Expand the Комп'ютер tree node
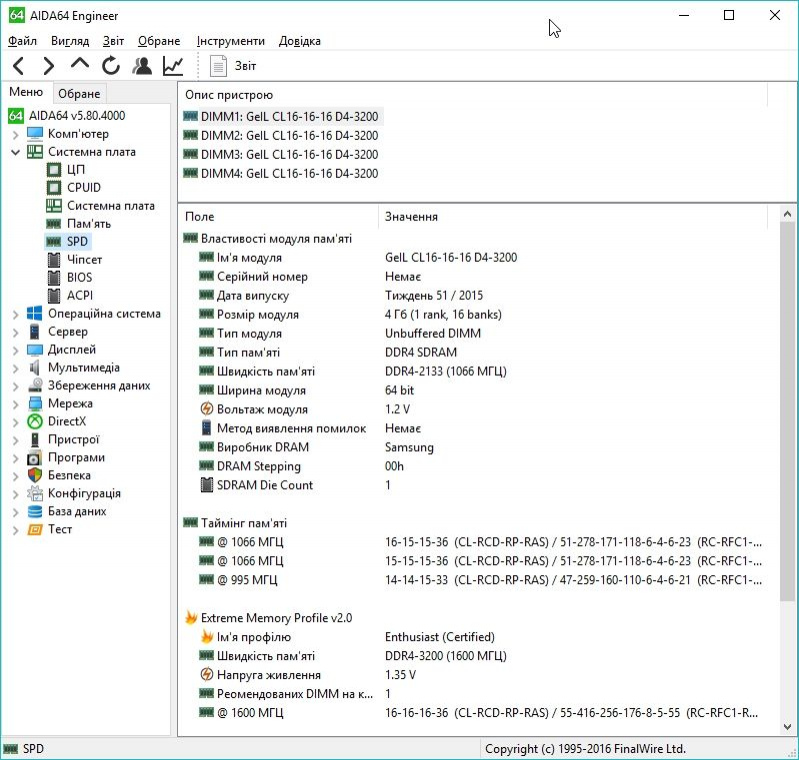This screenshot has height=760, width=799. point(15,135)
